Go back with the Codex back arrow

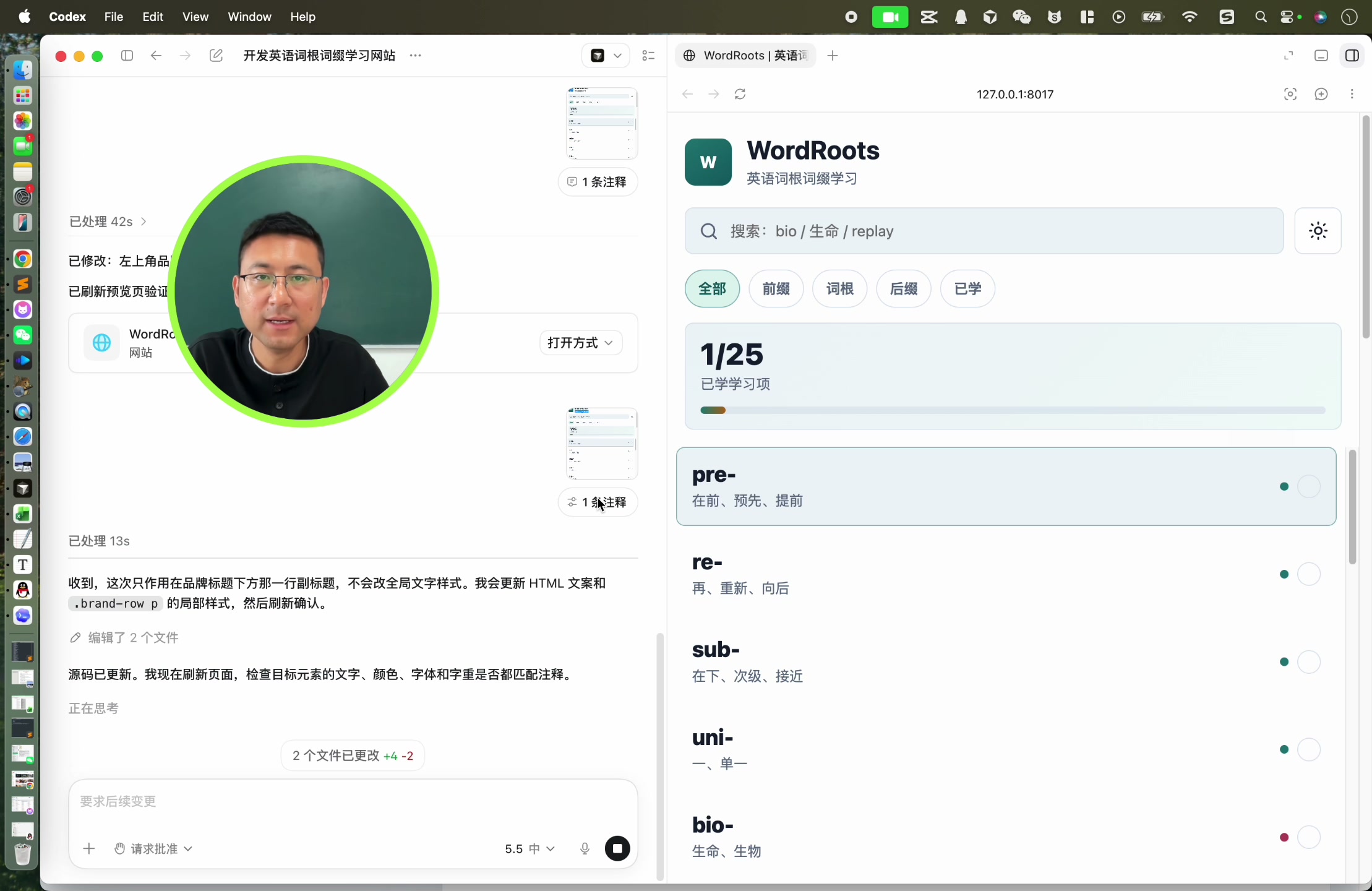[156, 56]
